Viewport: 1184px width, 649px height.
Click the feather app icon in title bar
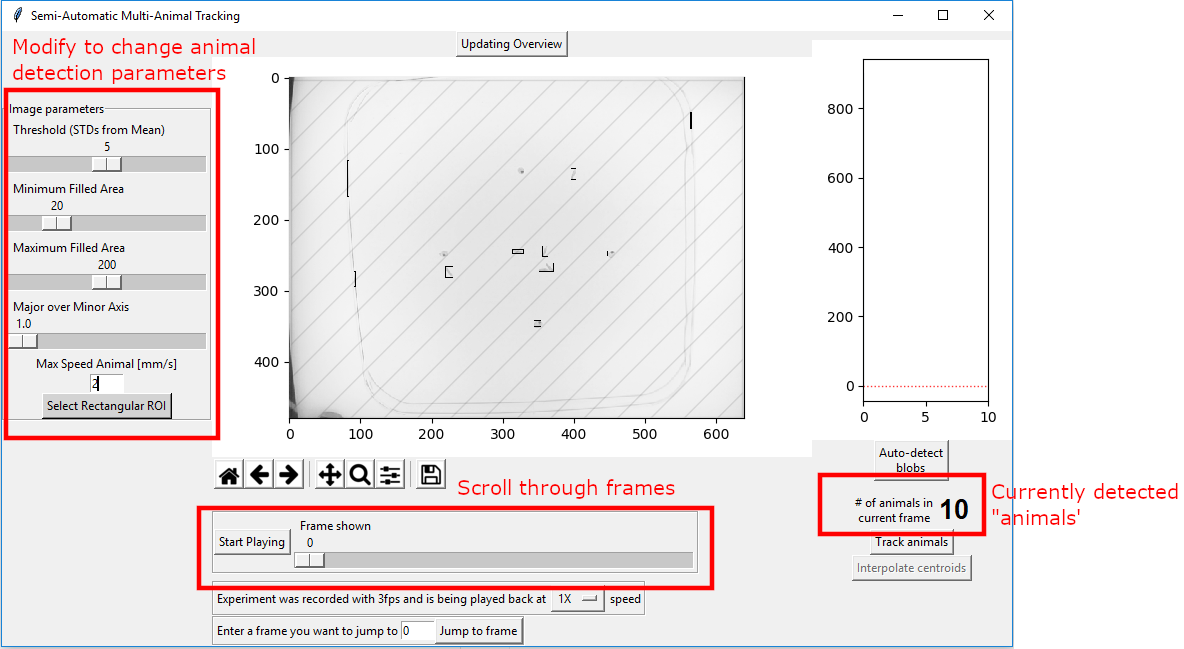point(17,15)
